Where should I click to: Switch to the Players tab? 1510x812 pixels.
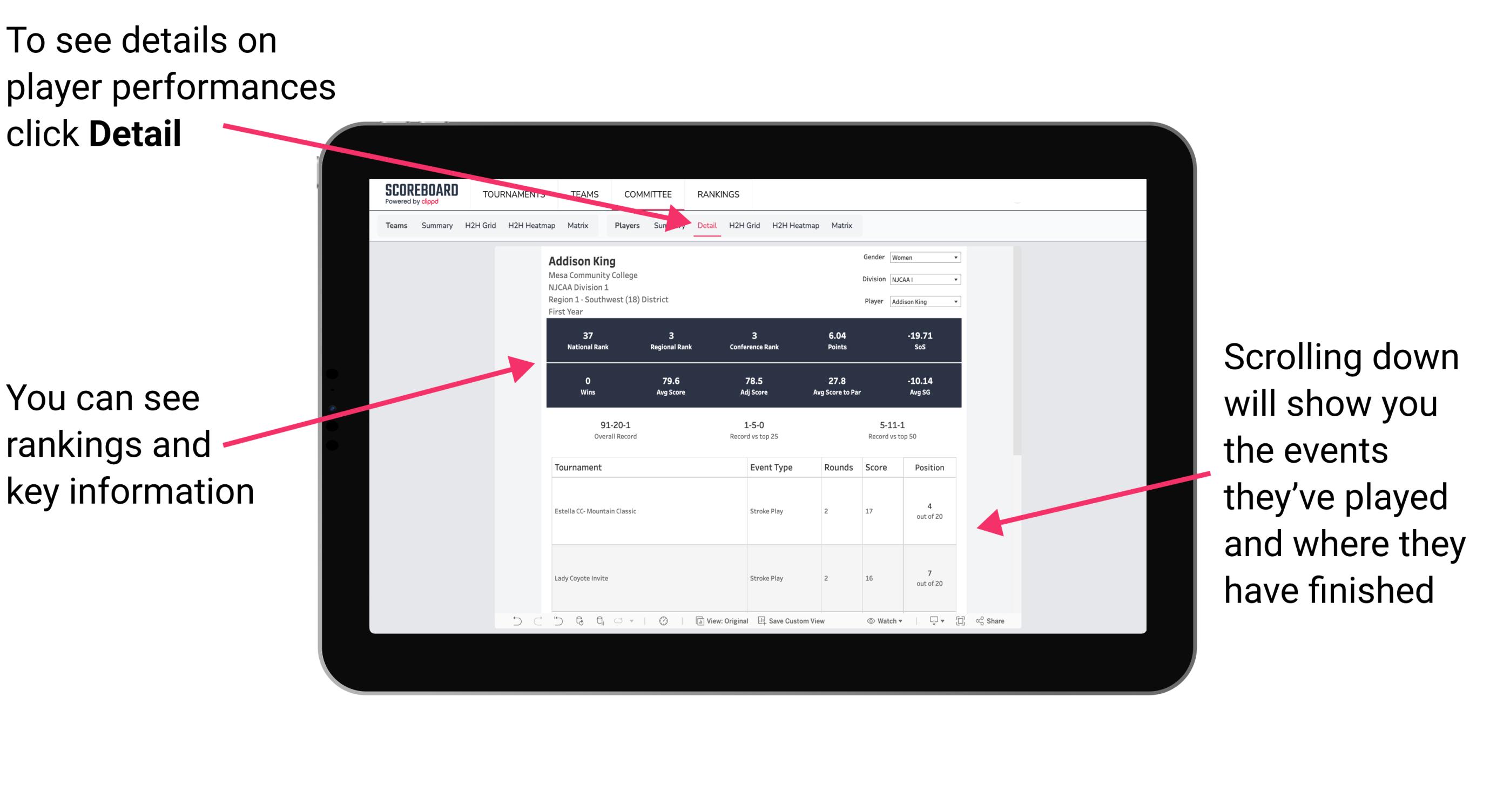624,225
